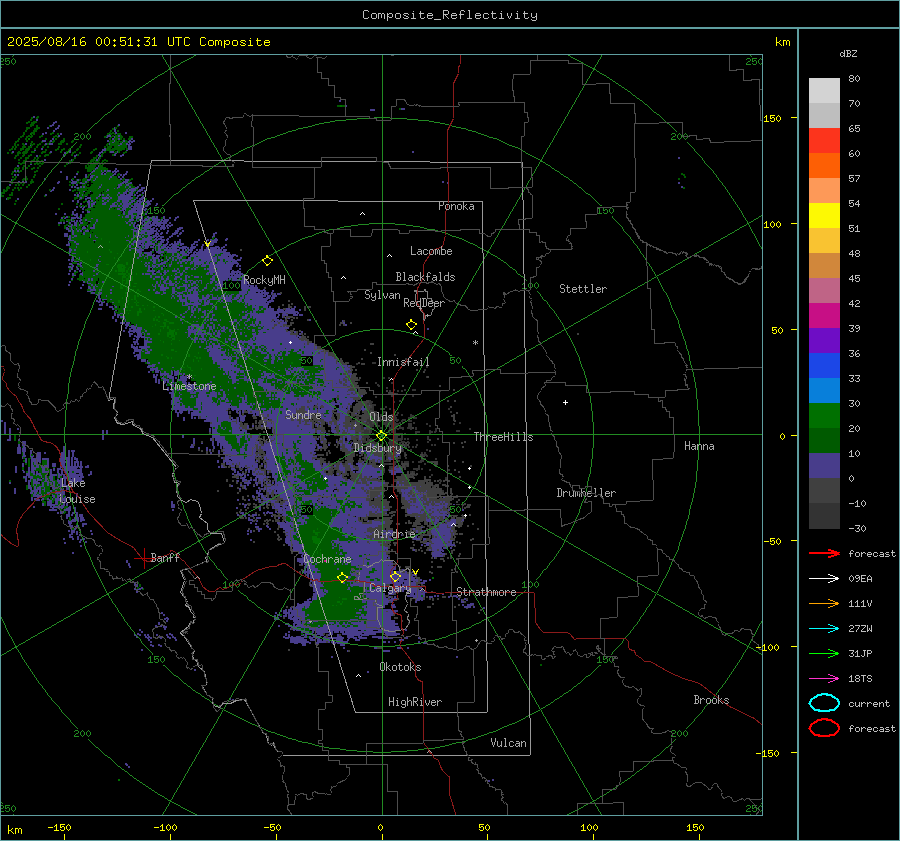Image resolution: width=900 pixels, height=841 pixels.
Task: Click the Airdrie city label
Action: click(x=394, y=534)
